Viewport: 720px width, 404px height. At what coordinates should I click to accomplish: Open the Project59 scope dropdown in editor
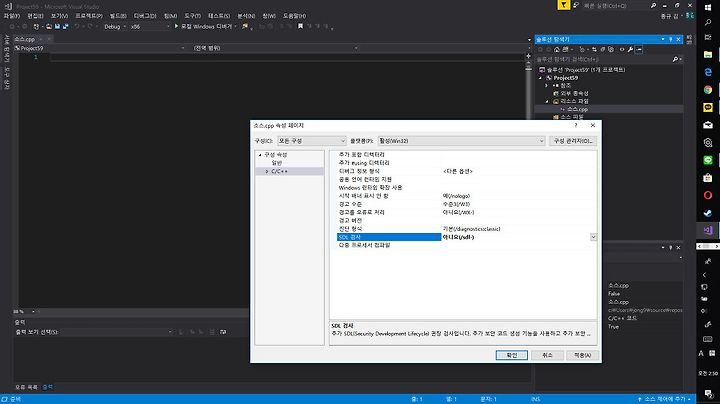point(100,48)
